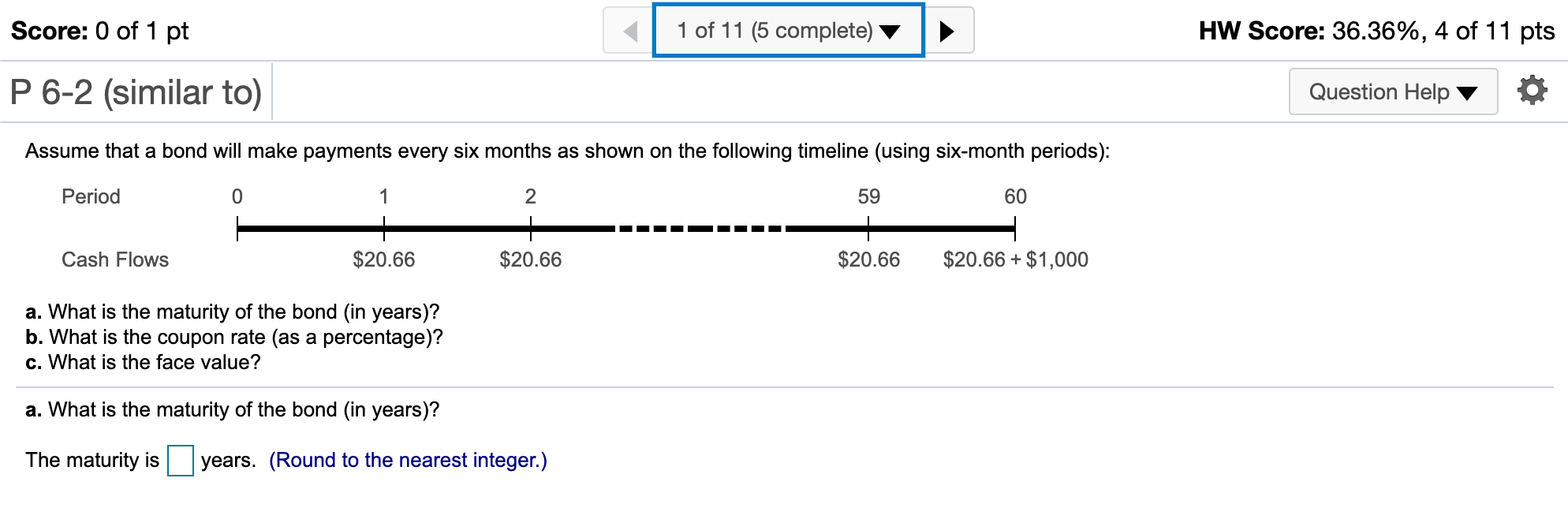The height and width of the screenshot is (519, 1568).
Task: Select the period 59 timeline tick mark
Action: [x=868, y=228]
